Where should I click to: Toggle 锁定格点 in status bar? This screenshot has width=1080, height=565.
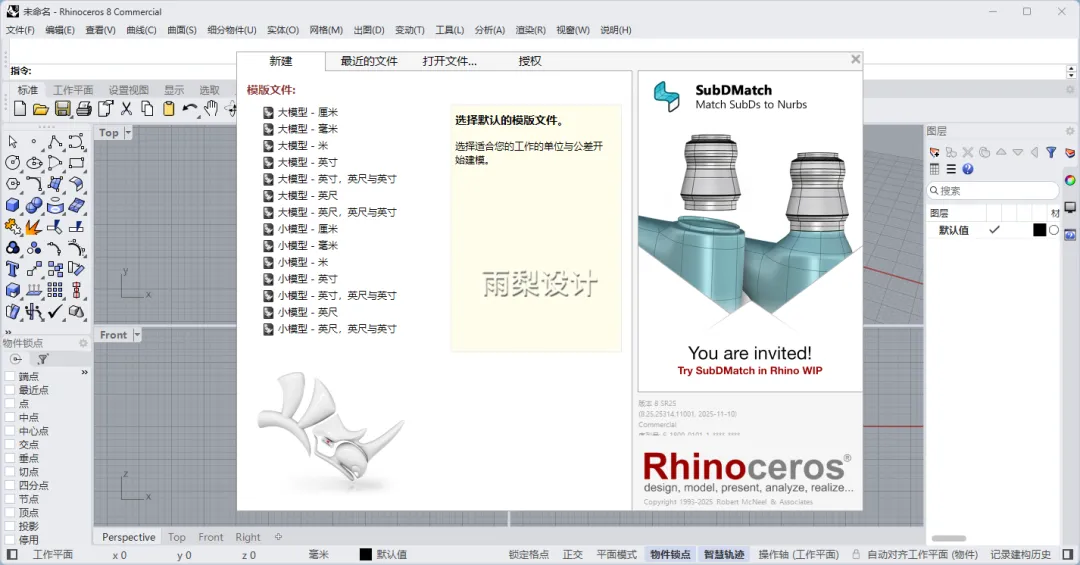(528, 554)
